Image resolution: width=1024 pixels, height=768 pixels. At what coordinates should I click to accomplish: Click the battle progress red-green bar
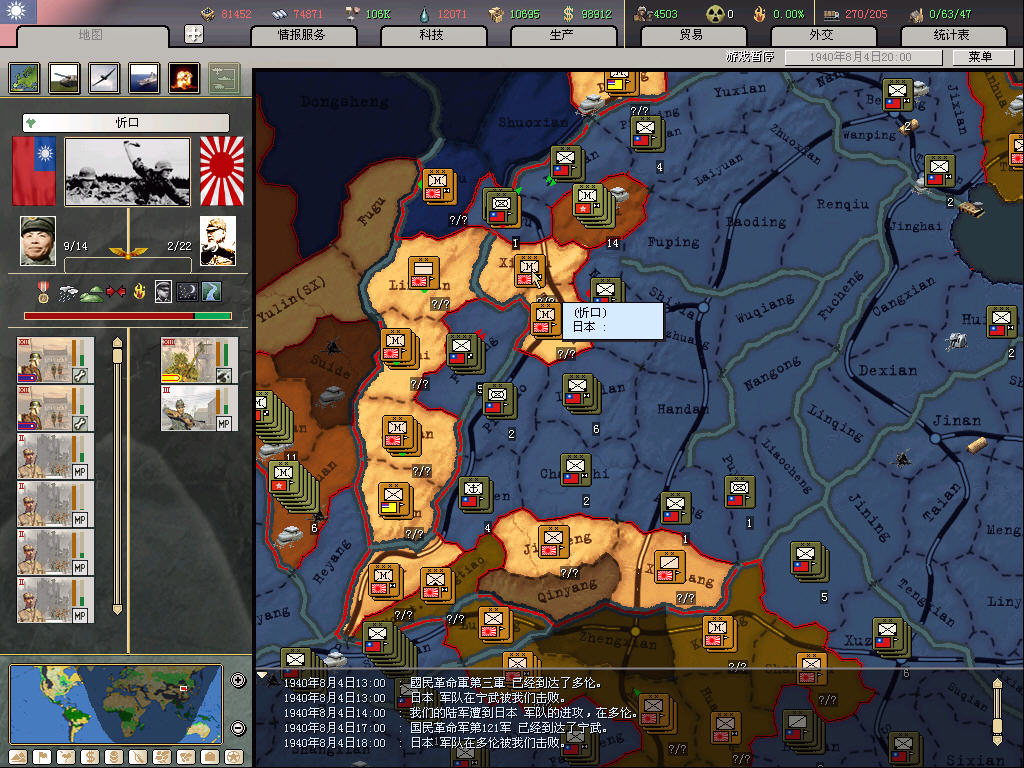point(127,316)
